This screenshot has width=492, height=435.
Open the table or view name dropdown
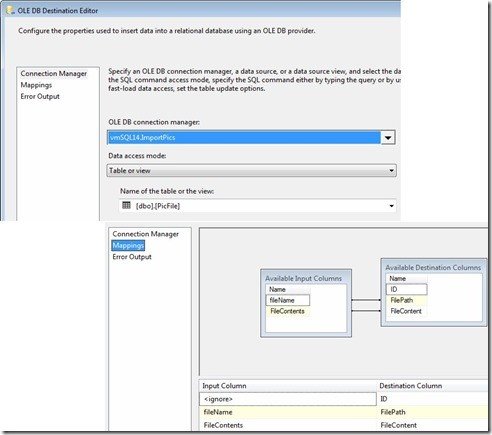coord(391,206)
